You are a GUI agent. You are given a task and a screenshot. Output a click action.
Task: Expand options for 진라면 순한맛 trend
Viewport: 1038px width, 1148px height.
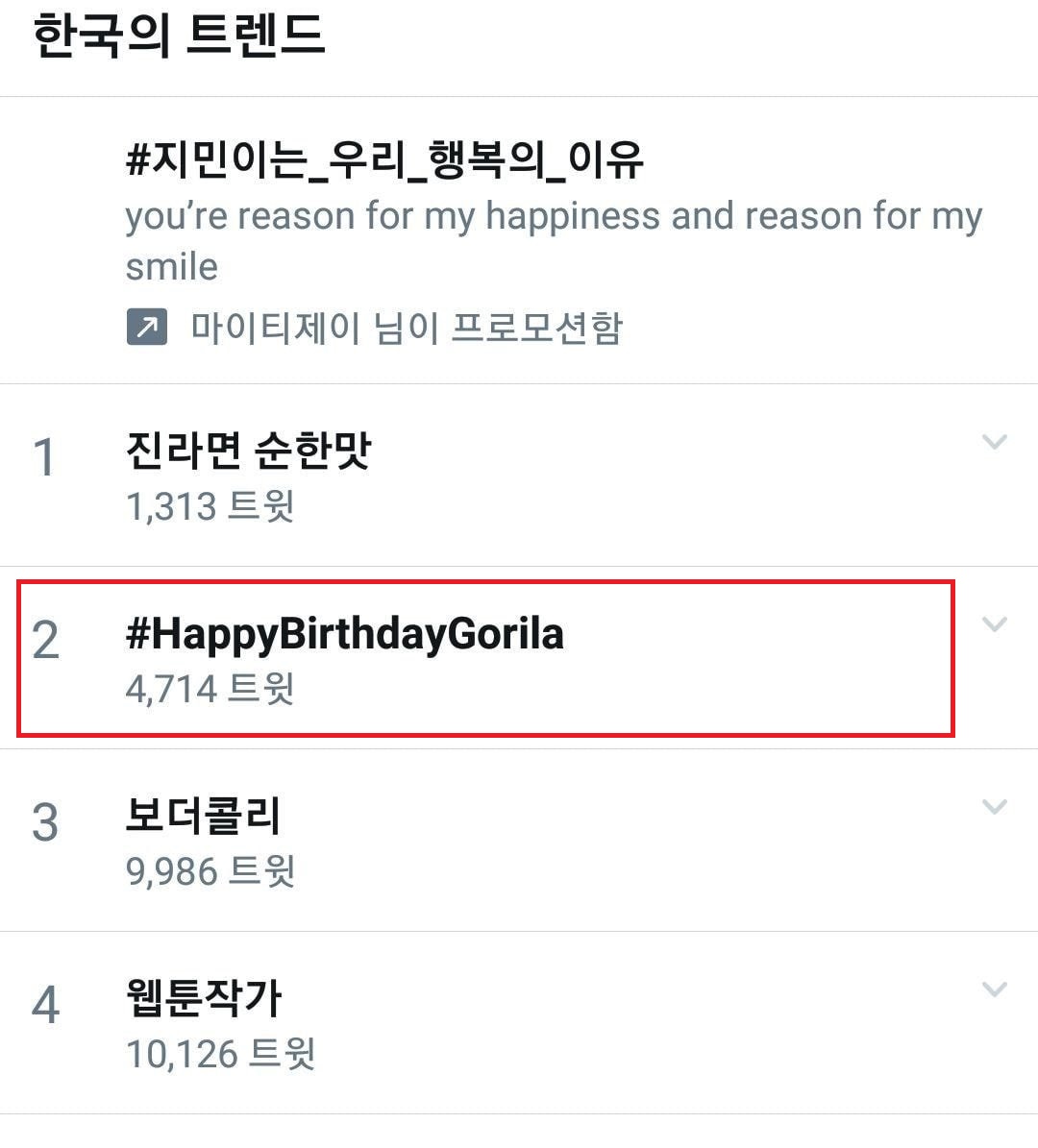point(994,442)
